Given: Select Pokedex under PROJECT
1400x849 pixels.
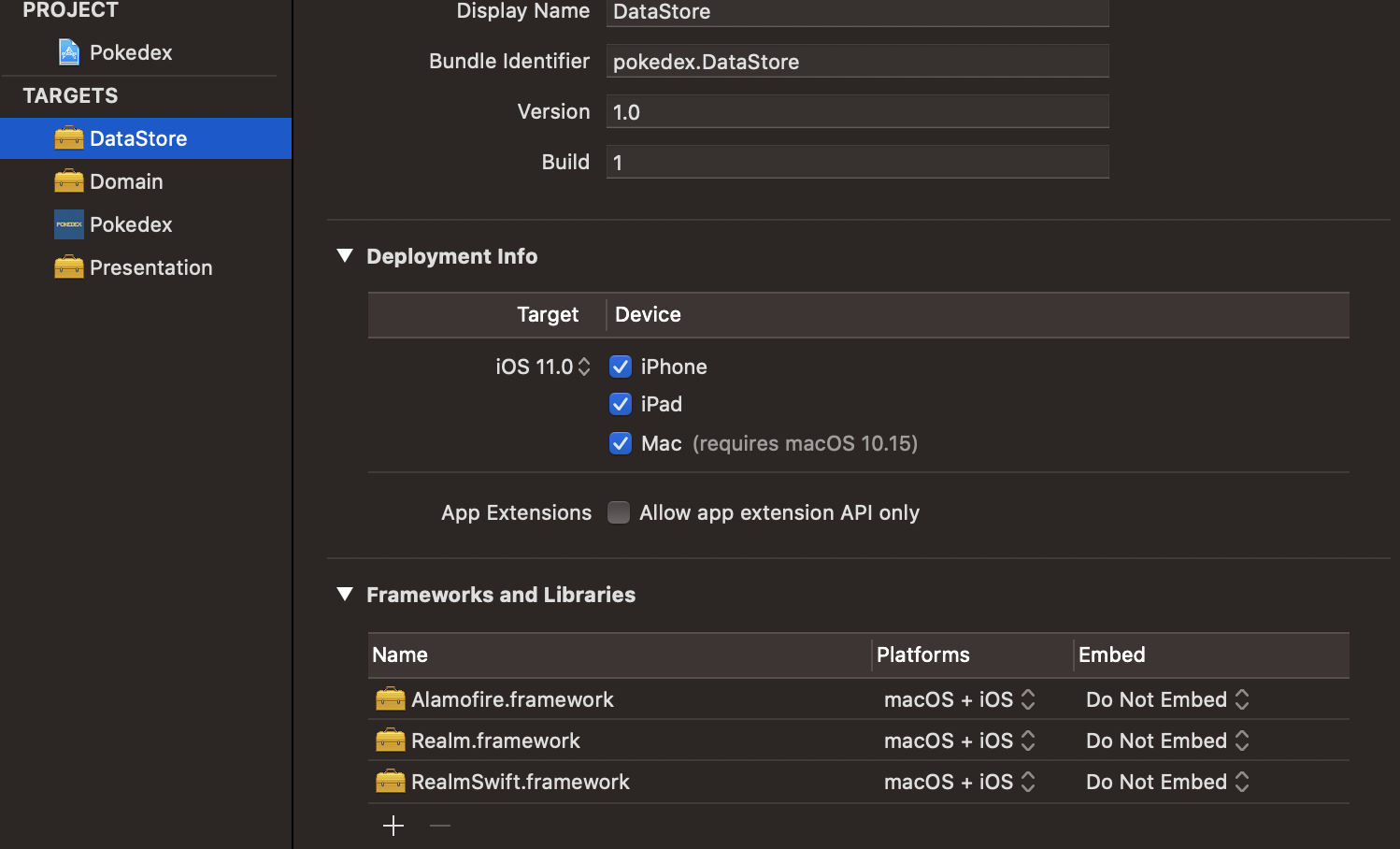Looking at the screenshot, I should click(131, 51).
